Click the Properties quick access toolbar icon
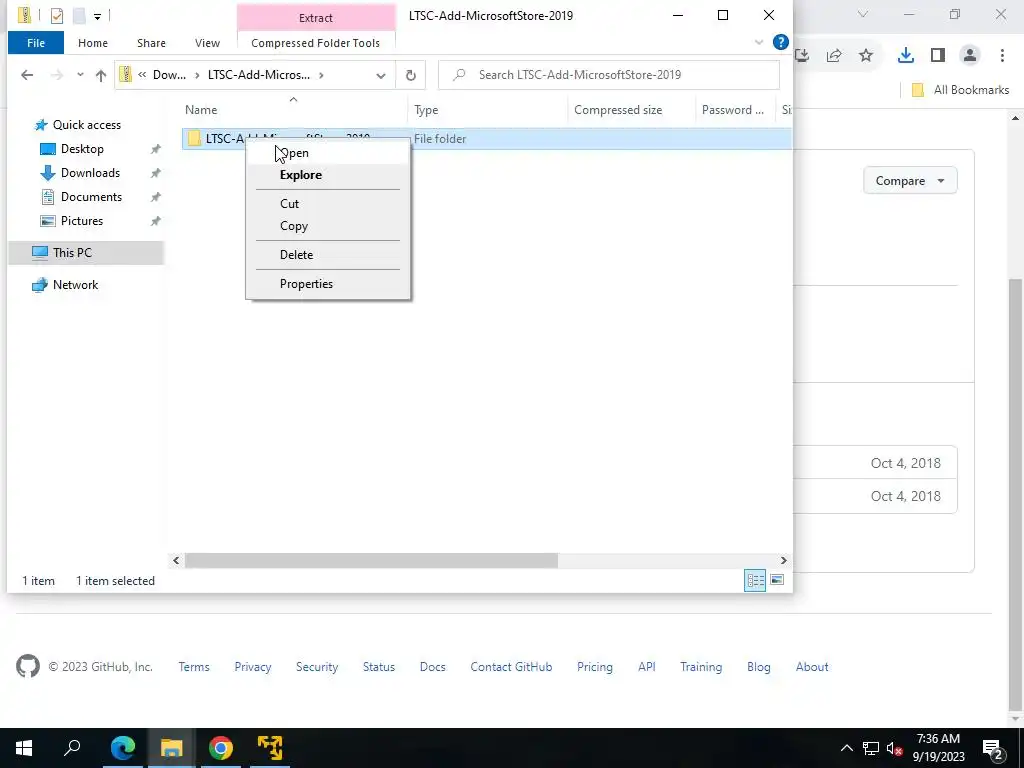The image size is (1024, 768). pos(57,16)
